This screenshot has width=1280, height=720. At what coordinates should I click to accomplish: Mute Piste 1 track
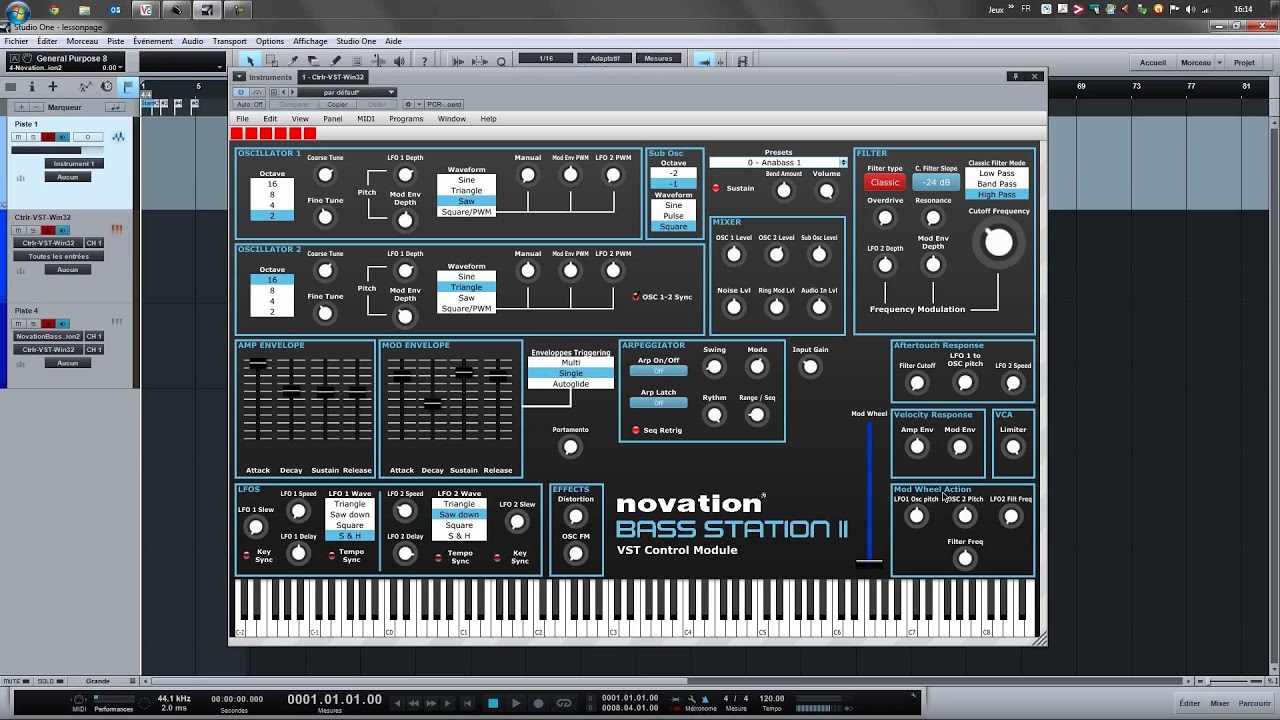click(19, 137)
